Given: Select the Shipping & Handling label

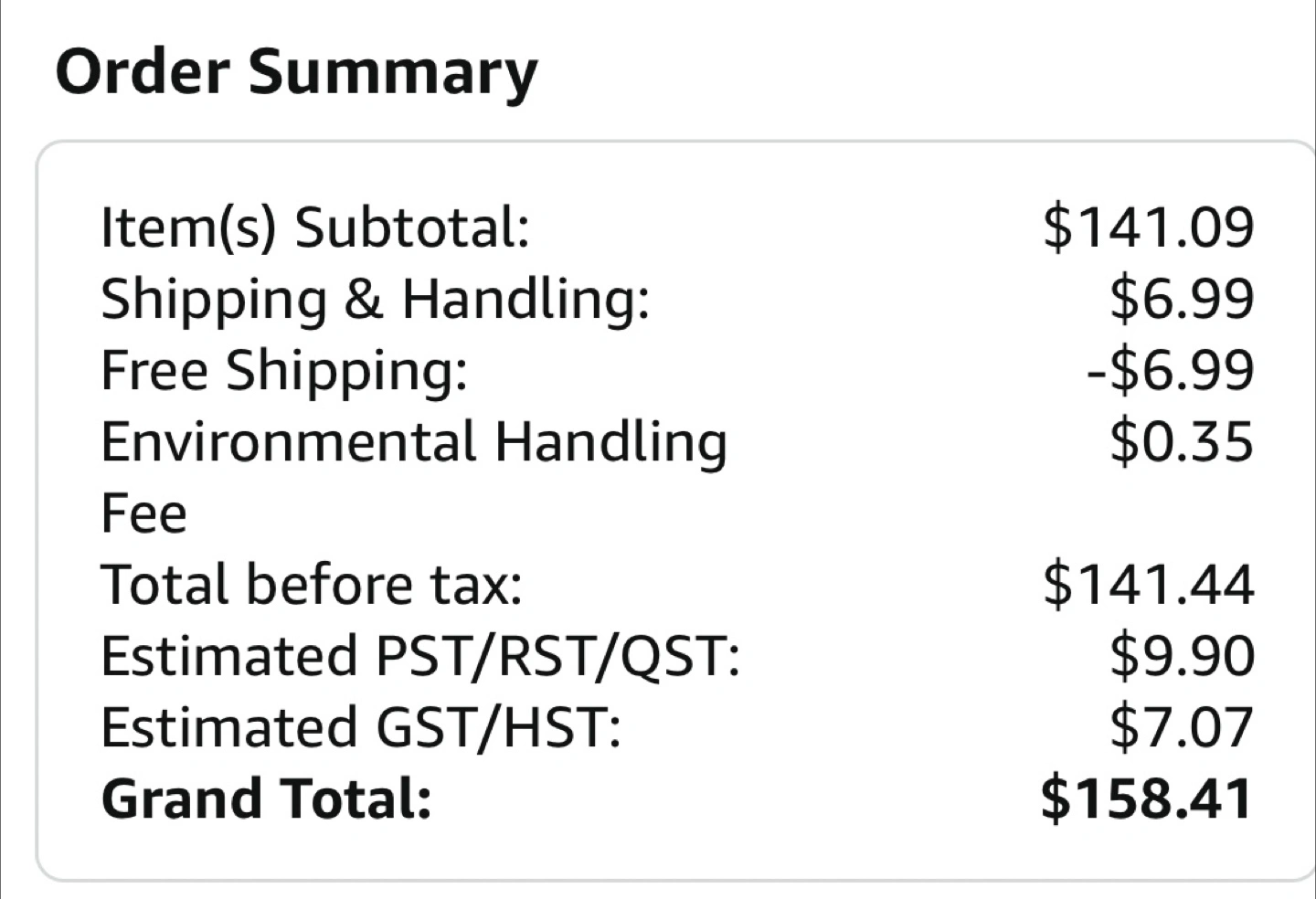Looking at the screenshot, I should point(375,300).
